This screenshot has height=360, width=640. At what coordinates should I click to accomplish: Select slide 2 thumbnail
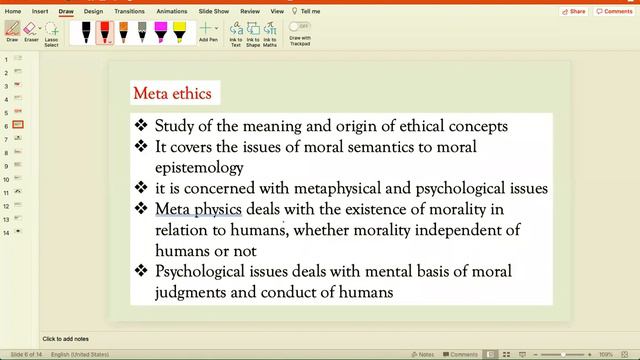point(18,71)
